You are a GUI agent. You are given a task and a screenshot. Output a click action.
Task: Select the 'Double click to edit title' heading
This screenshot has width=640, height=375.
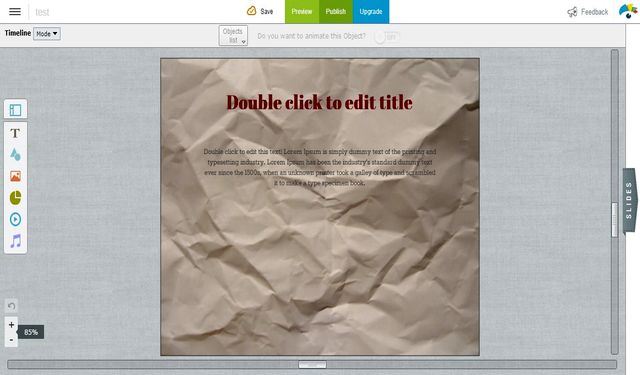[320, 102]
